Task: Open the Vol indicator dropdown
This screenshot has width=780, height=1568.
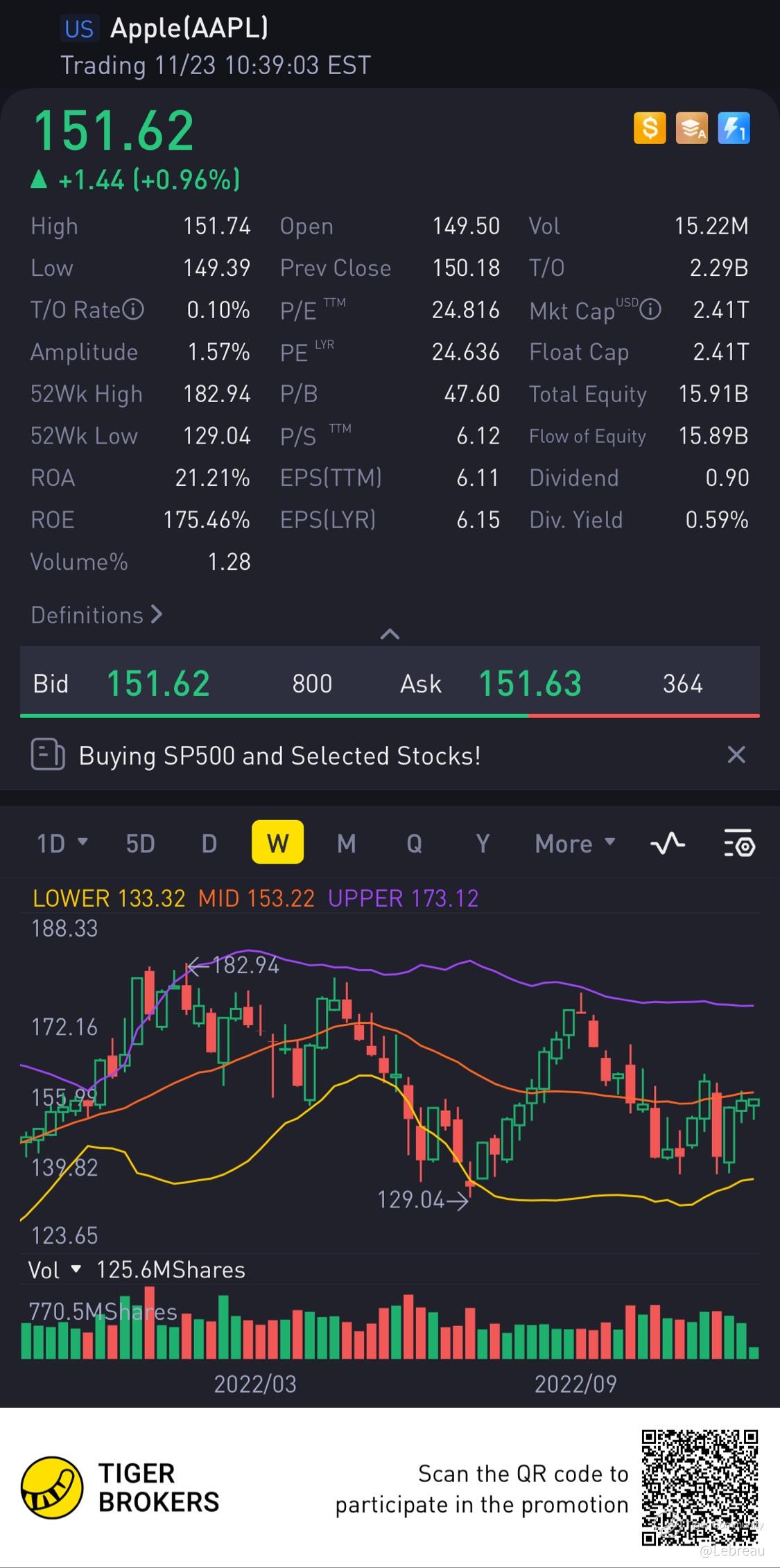Action: tap(55, 1270)
